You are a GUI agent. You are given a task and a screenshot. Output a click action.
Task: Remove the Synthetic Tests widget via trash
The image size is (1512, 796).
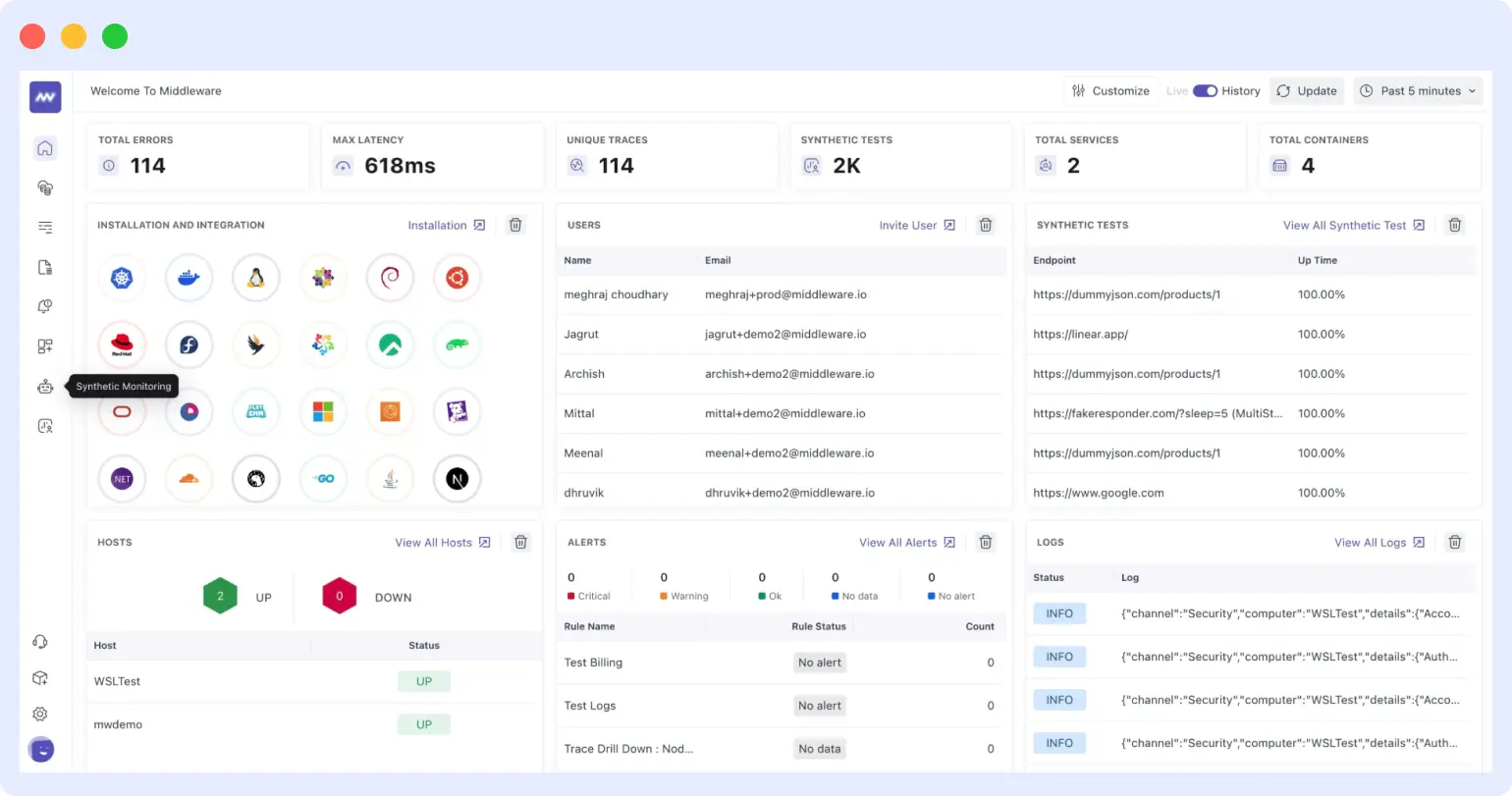(x=1455, y=225)
